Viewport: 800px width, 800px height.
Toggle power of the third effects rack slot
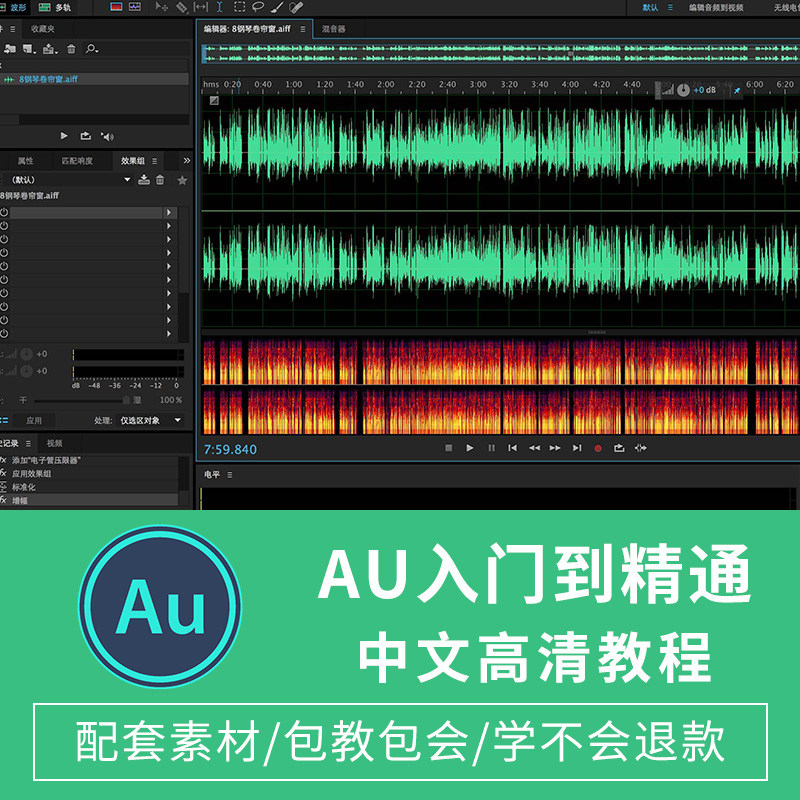coord(4,239)
